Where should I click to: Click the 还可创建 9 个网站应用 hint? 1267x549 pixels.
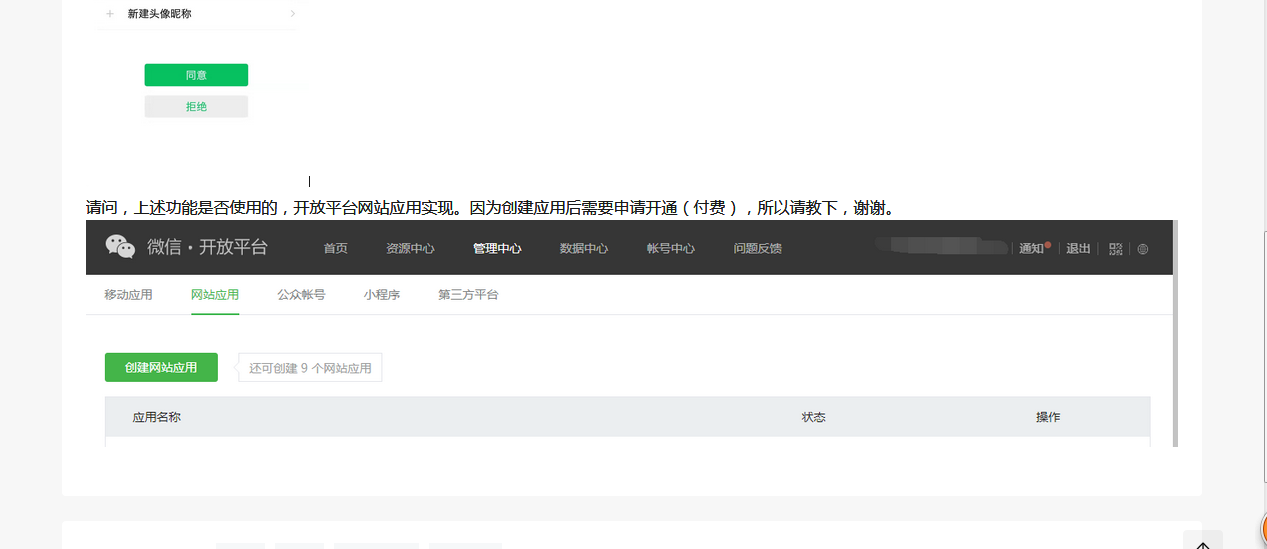point(310,368)
